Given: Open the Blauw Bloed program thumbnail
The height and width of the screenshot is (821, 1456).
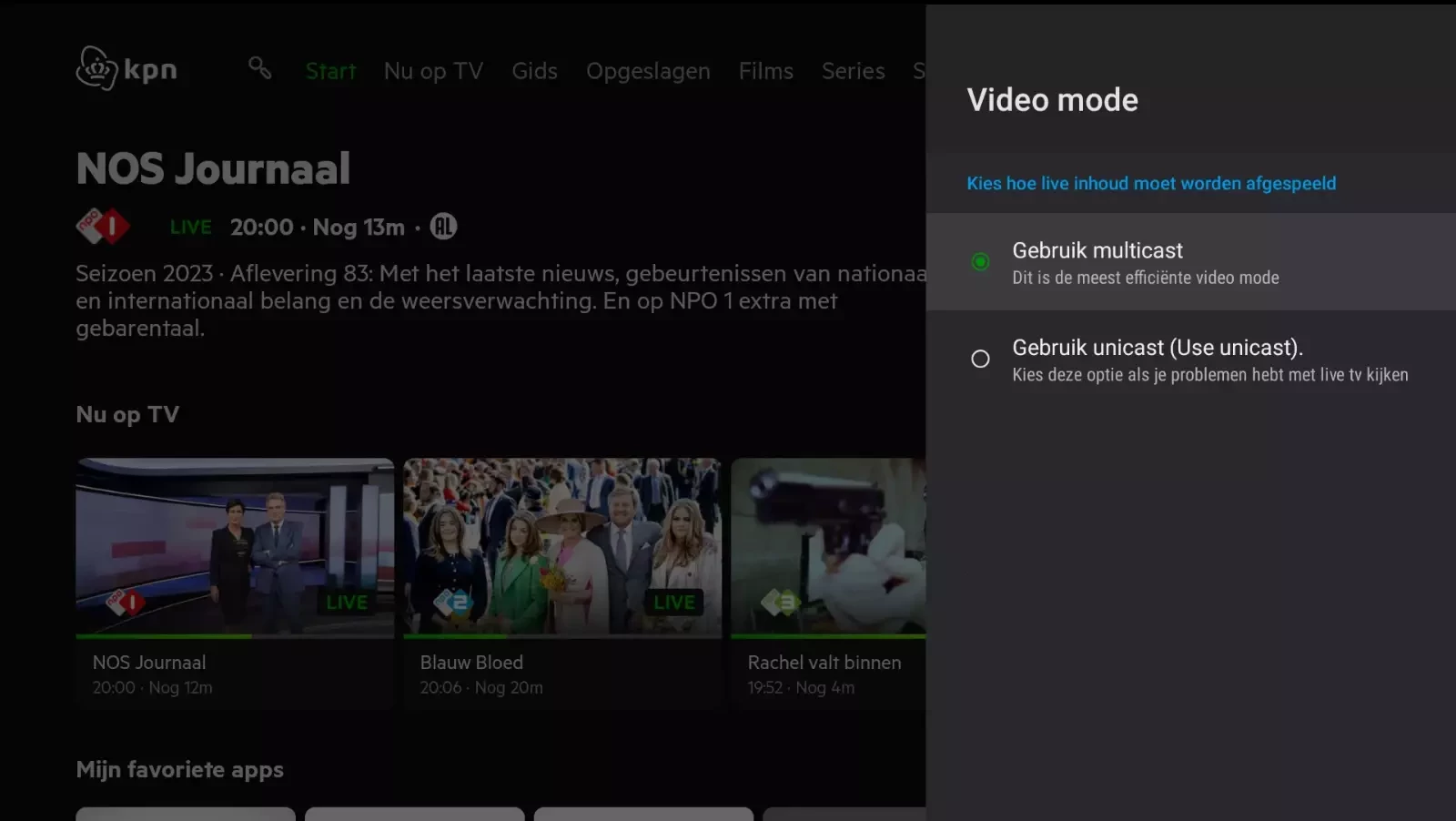Looking at the screenshot, I should coord(562,547).
